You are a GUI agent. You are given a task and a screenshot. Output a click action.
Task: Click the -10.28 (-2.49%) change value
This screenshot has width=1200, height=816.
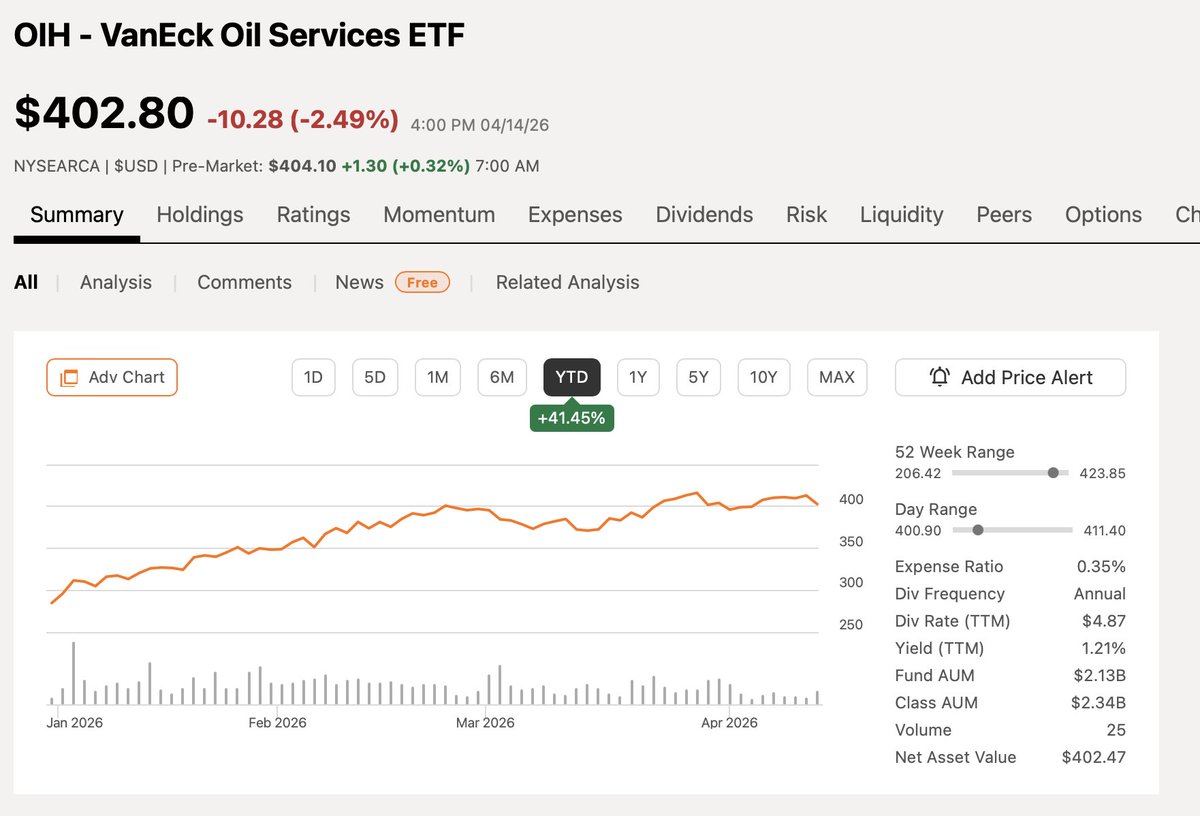click(303, 120)
